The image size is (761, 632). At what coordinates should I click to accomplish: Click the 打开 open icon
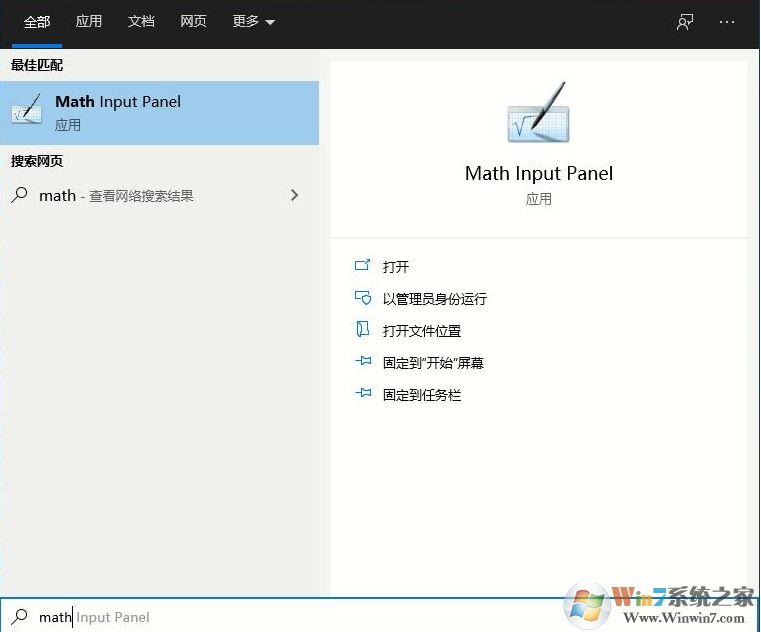coord(363,265)
